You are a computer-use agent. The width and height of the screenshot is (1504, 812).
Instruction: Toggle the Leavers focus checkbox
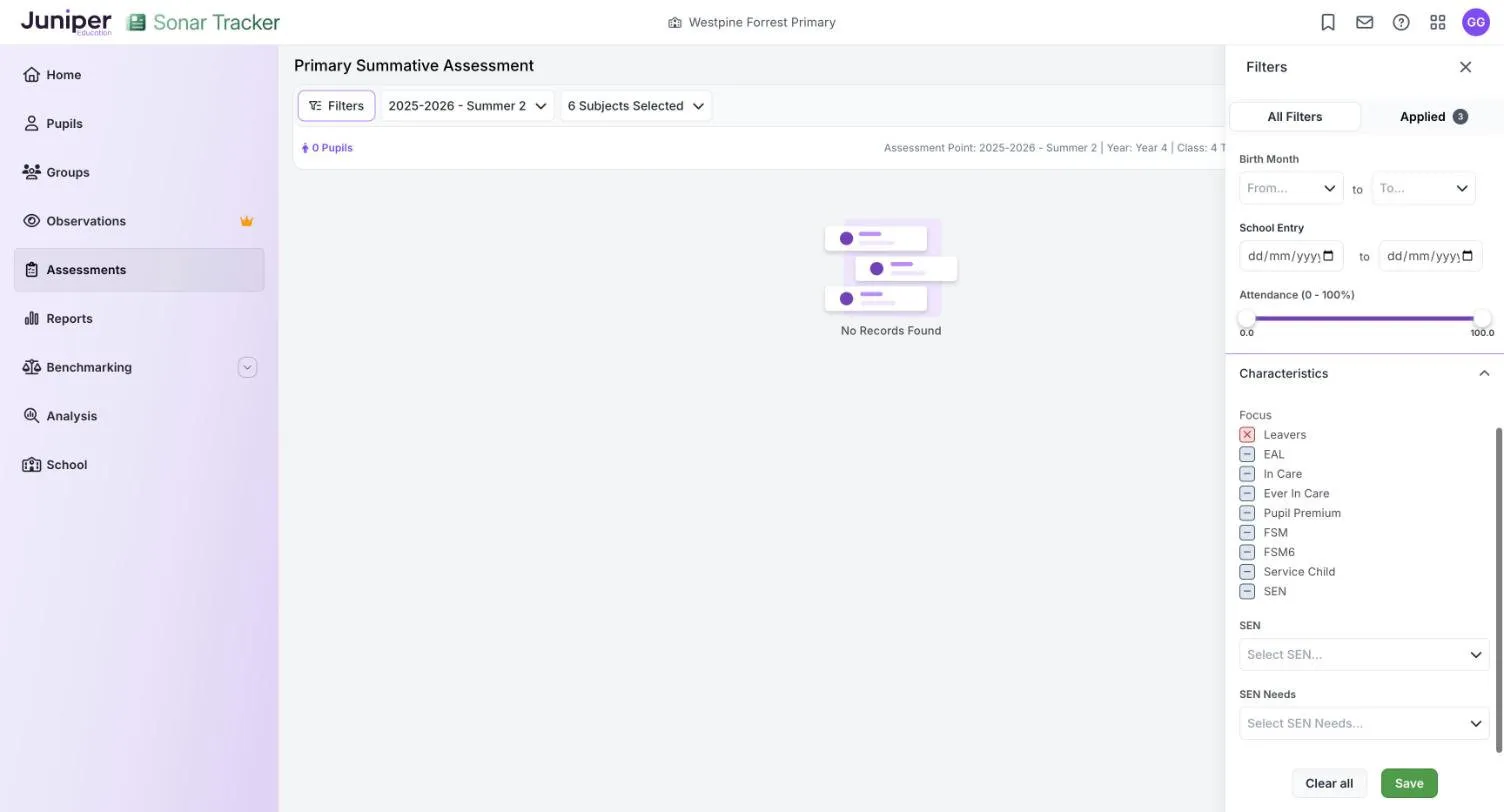tap(1247, 435)
